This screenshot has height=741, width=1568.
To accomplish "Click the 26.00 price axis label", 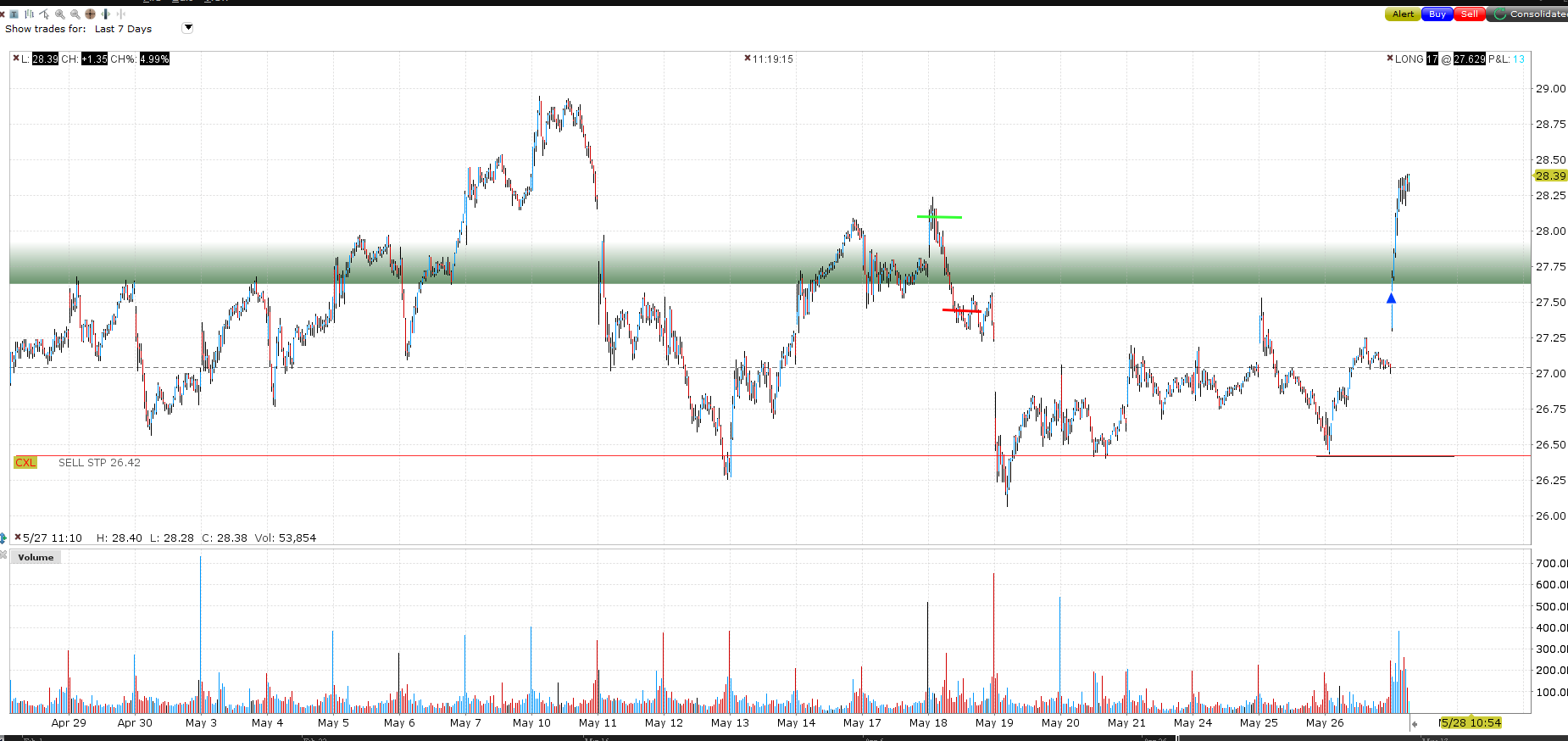I will click(x=1551, y=515).
